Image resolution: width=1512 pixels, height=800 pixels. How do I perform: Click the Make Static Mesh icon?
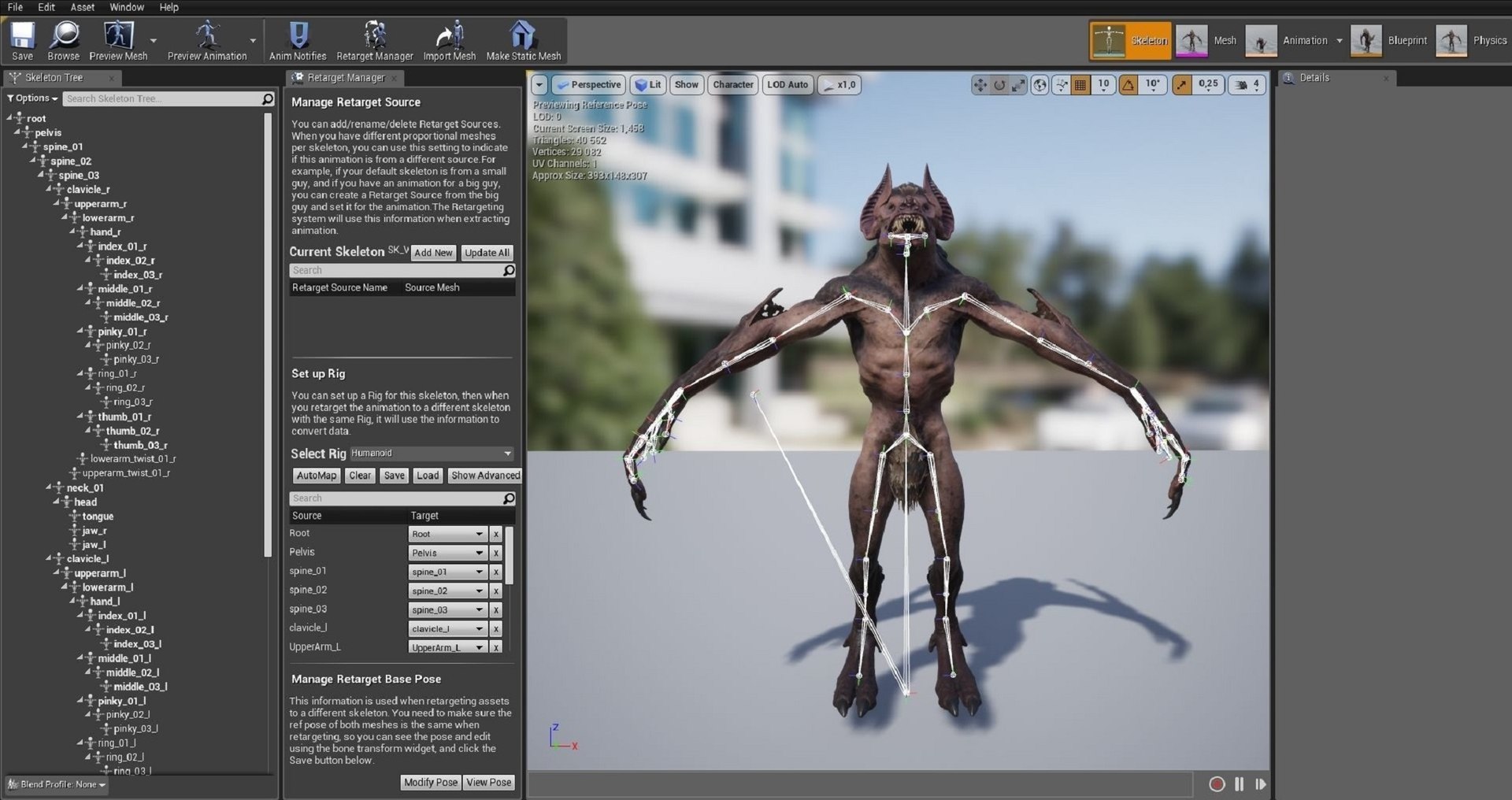pos(523,41)
